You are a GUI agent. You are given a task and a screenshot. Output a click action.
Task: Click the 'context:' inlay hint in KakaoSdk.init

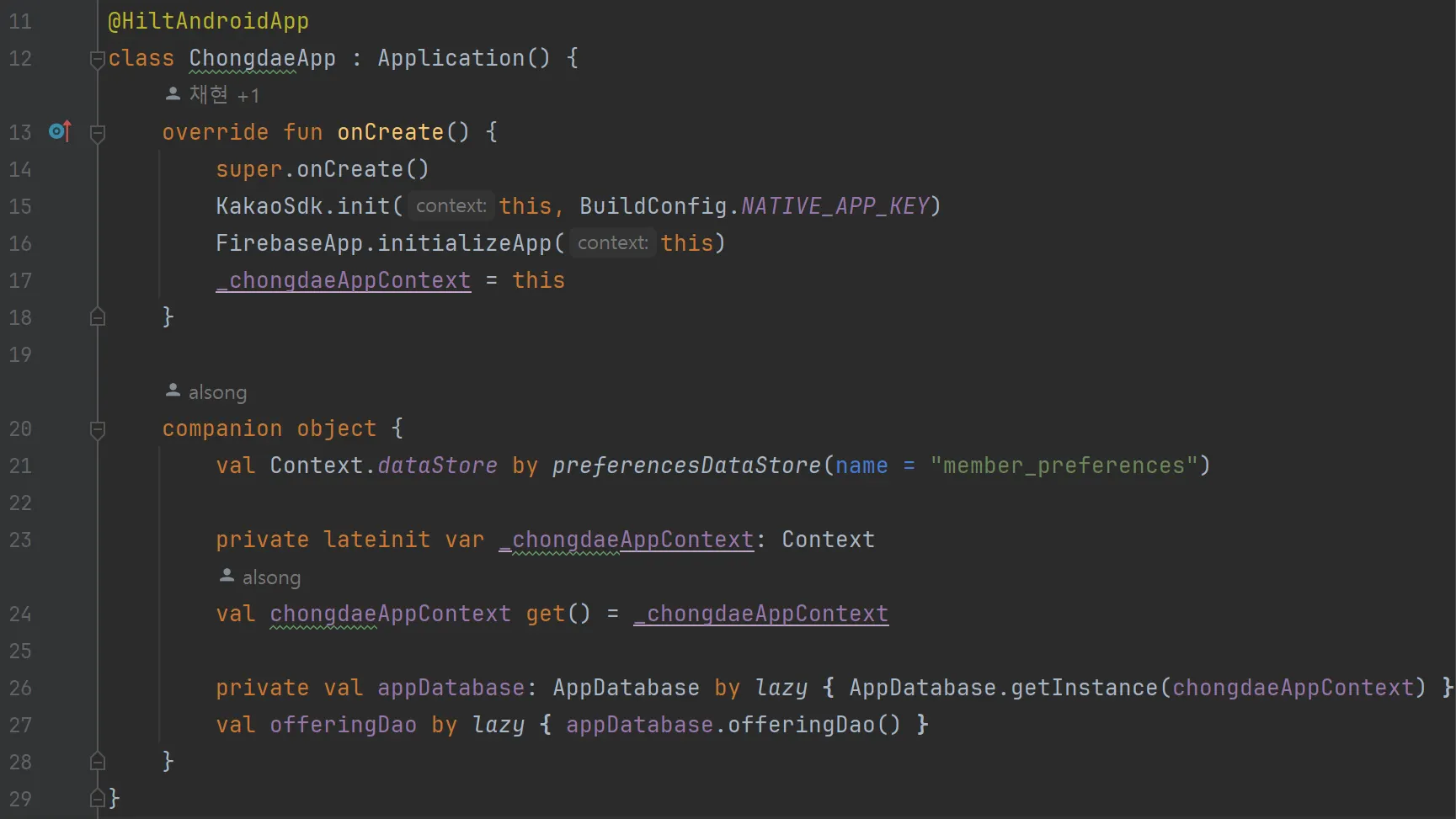coord(451,206)
